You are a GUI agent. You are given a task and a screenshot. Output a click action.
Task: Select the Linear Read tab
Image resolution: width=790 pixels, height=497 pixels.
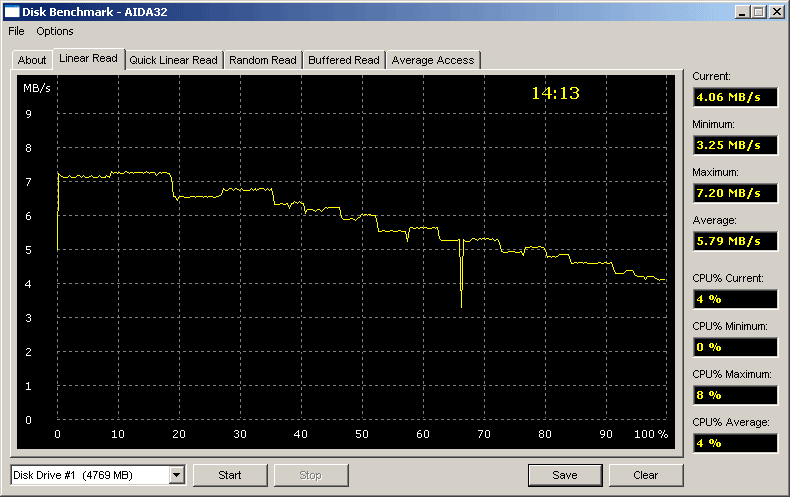pos(88,58)
